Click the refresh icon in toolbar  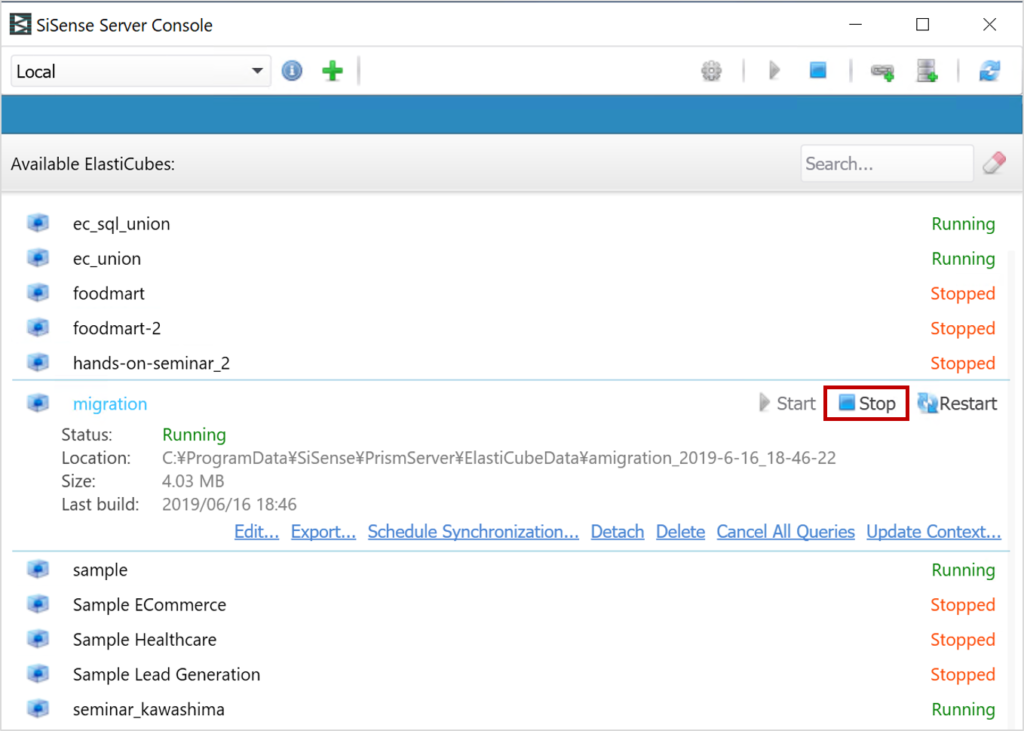coord(989,71)
